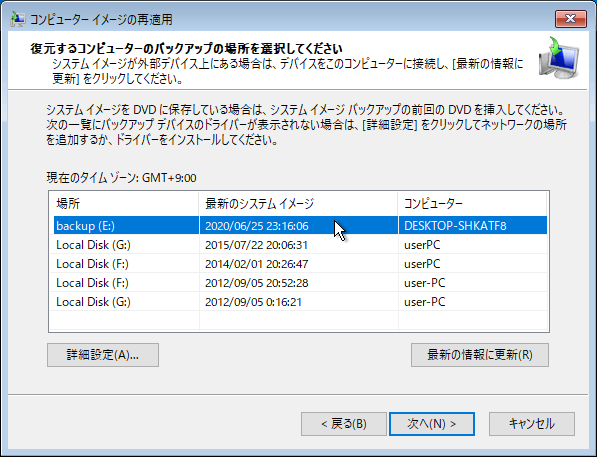Go back with < 戻る(B) button

(x=344, y=424)
